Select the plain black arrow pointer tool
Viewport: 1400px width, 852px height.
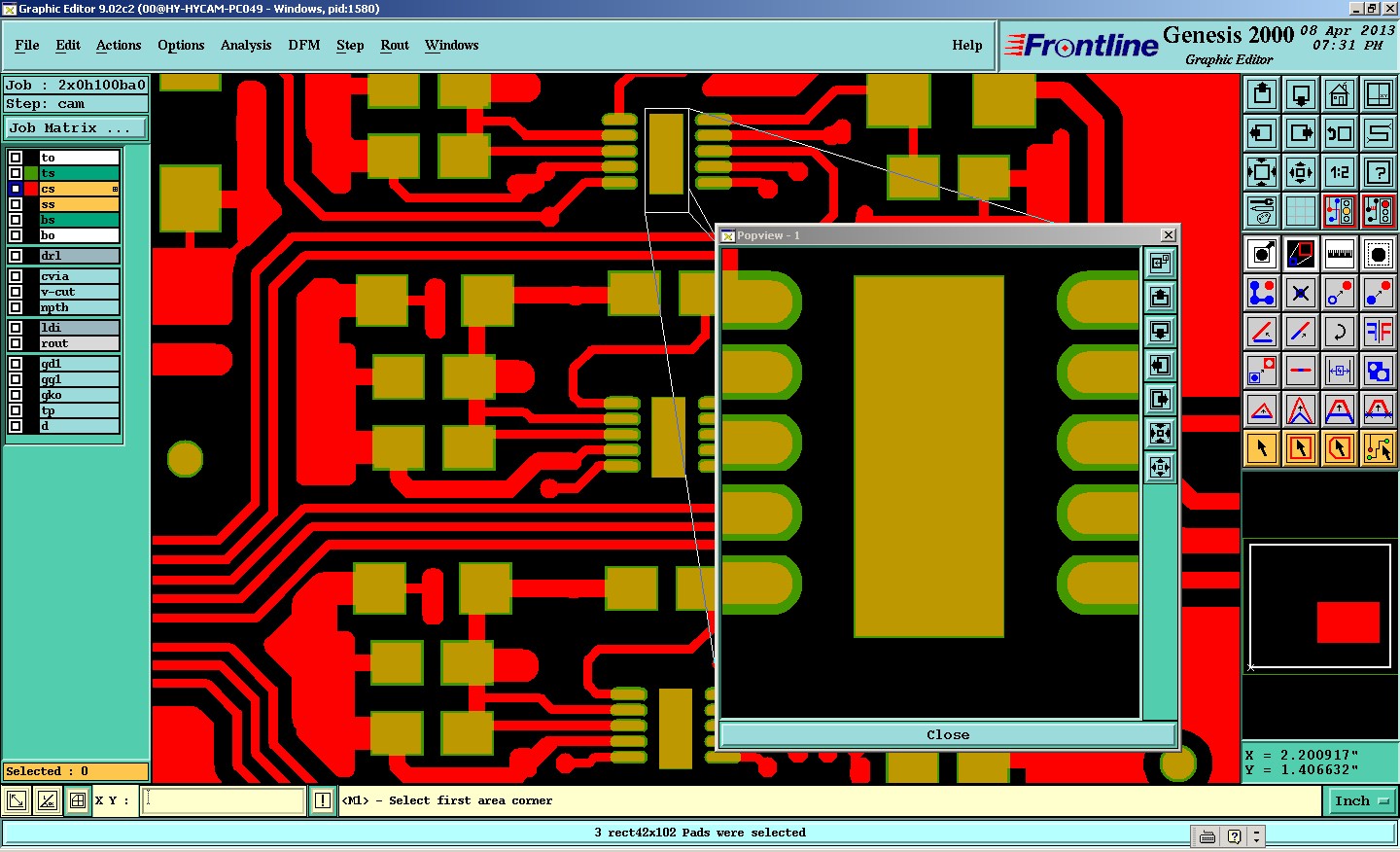click(x=1262, y=448)
